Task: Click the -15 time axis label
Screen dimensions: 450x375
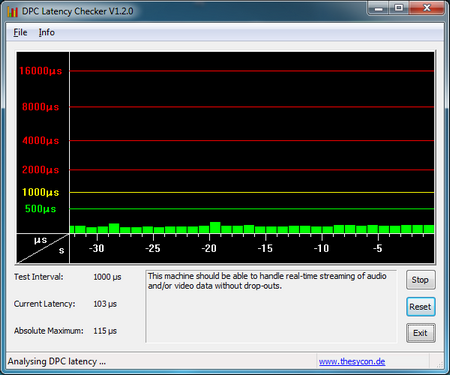Action: pyautogui.click(x=265, y=248)
